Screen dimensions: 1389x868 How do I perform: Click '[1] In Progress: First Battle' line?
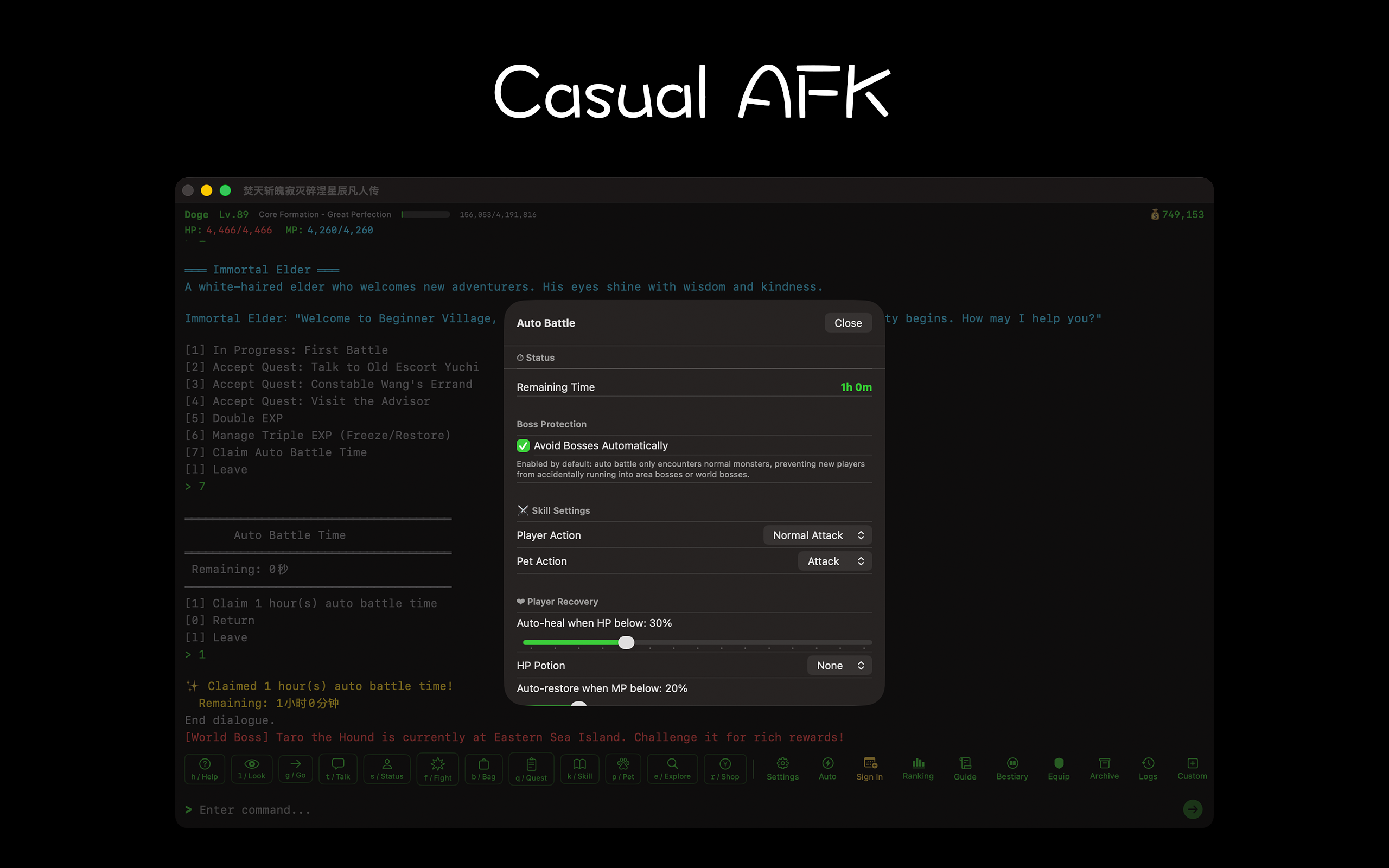286,350
